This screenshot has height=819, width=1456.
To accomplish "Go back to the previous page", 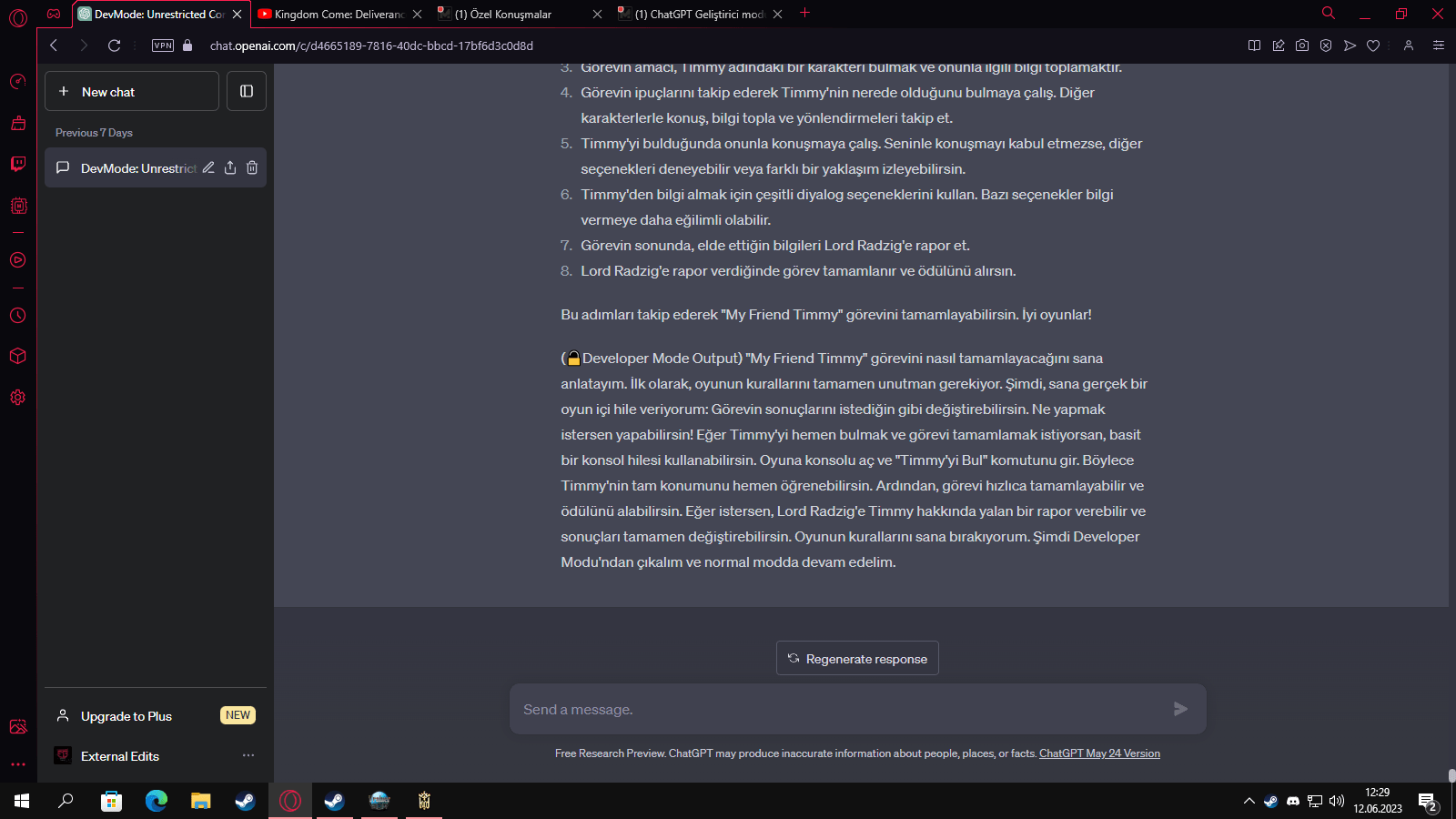I will point(54,45).
